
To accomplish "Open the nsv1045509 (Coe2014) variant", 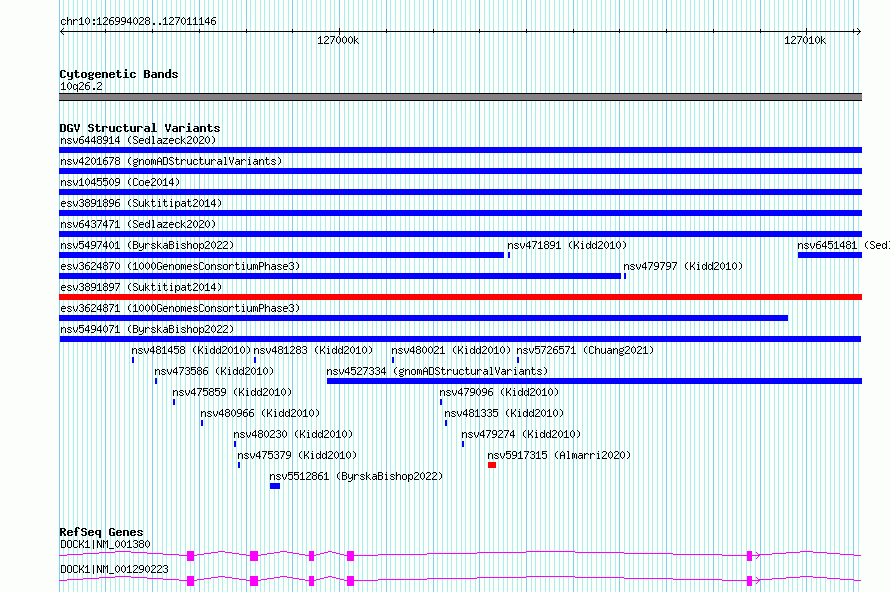I will pyautogui.click(x=120, y=182).
